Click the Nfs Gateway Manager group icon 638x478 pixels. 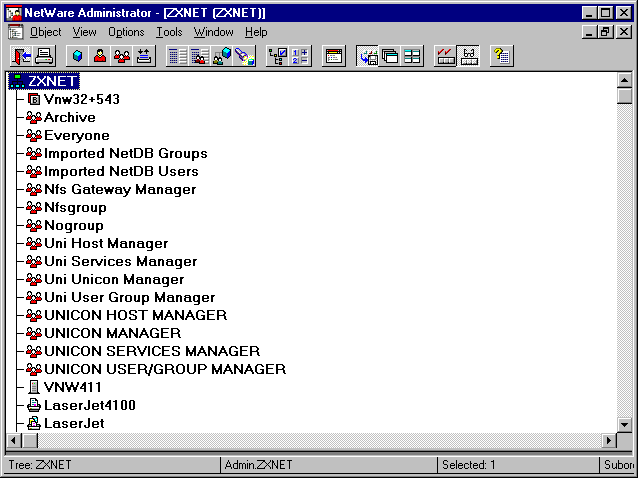coord(34,189)
